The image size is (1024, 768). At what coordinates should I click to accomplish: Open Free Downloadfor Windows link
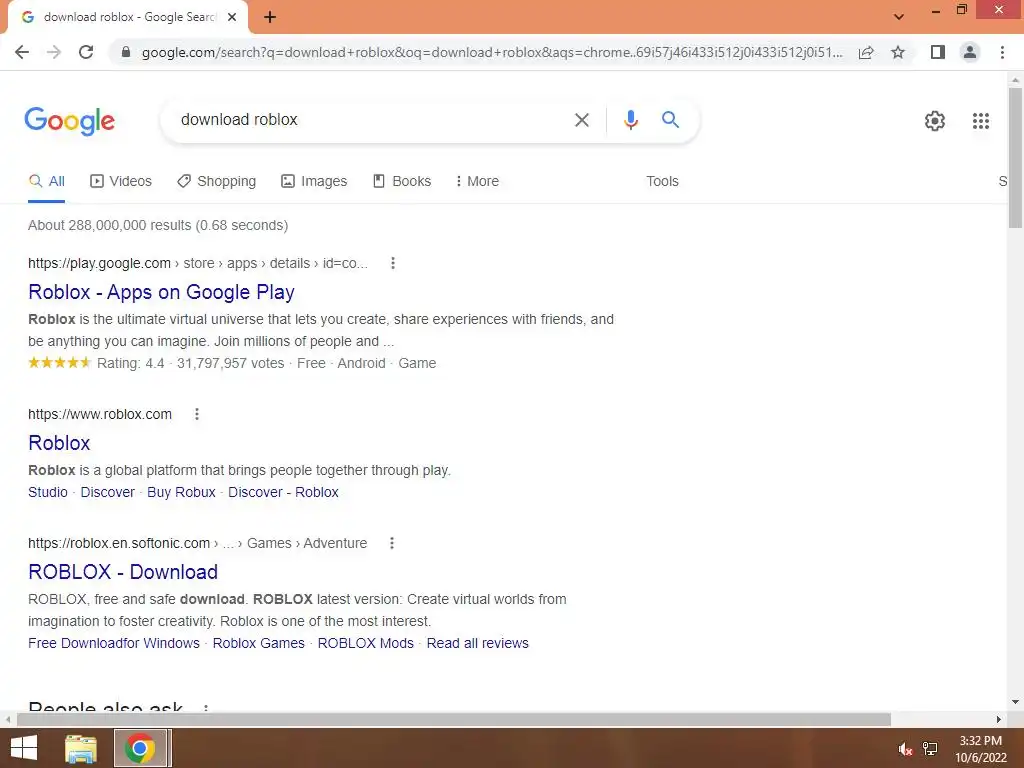[114, 643]
